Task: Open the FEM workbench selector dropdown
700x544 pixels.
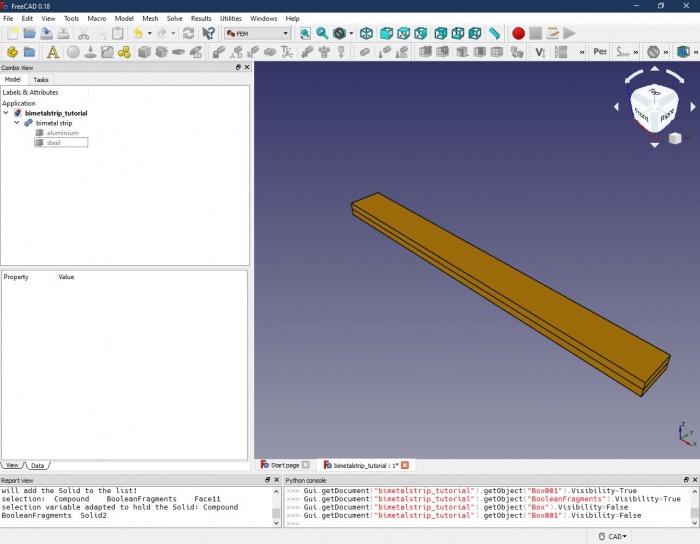Action: pyautogui.click(x=257, y=33)
